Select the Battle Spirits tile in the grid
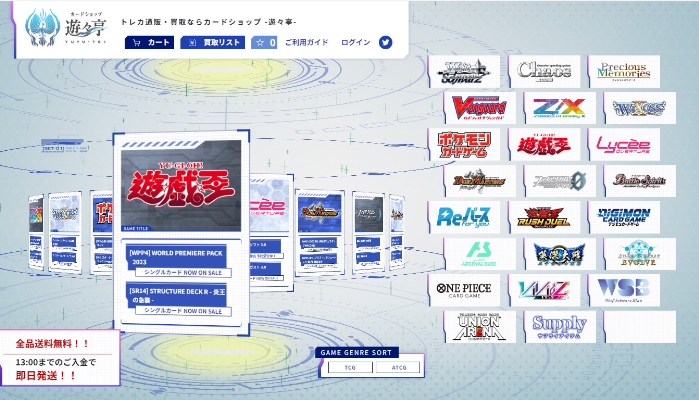 tap(640, 181)
